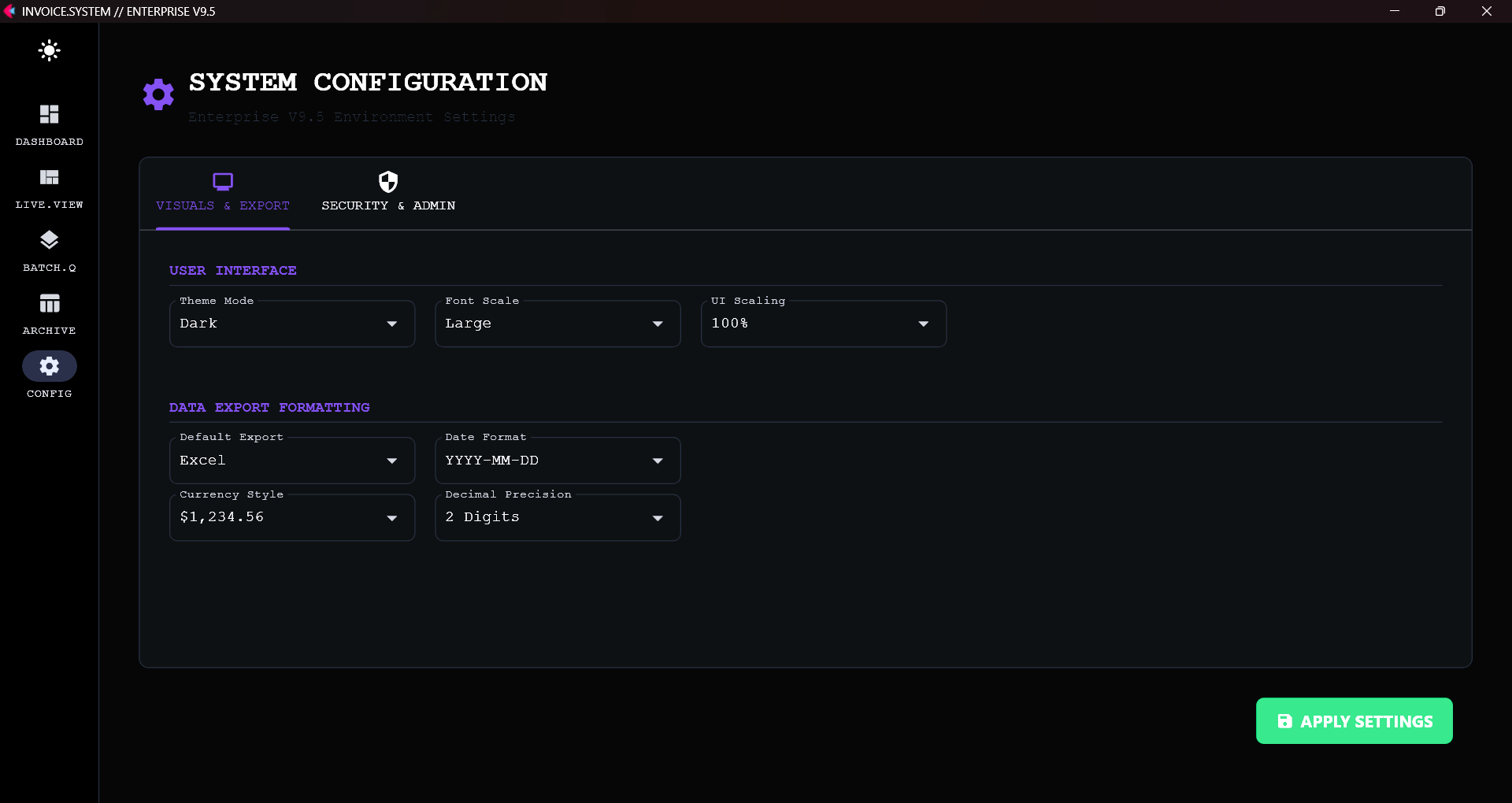Expand the Font Scale dropdown
The height and width of the screenshot is (803, 1512).
coord(557,324)
